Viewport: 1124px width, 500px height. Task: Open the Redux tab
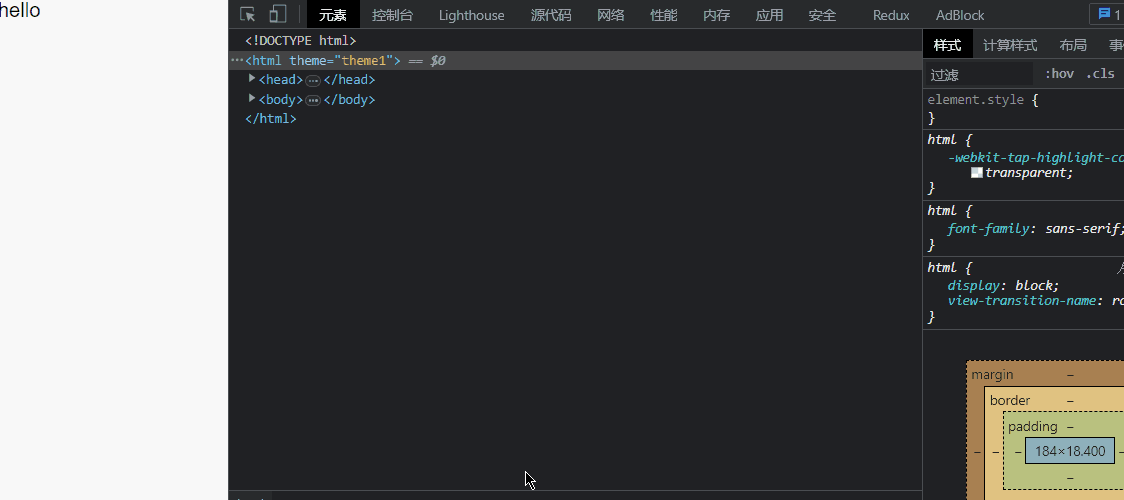click(x=891, y=15)
